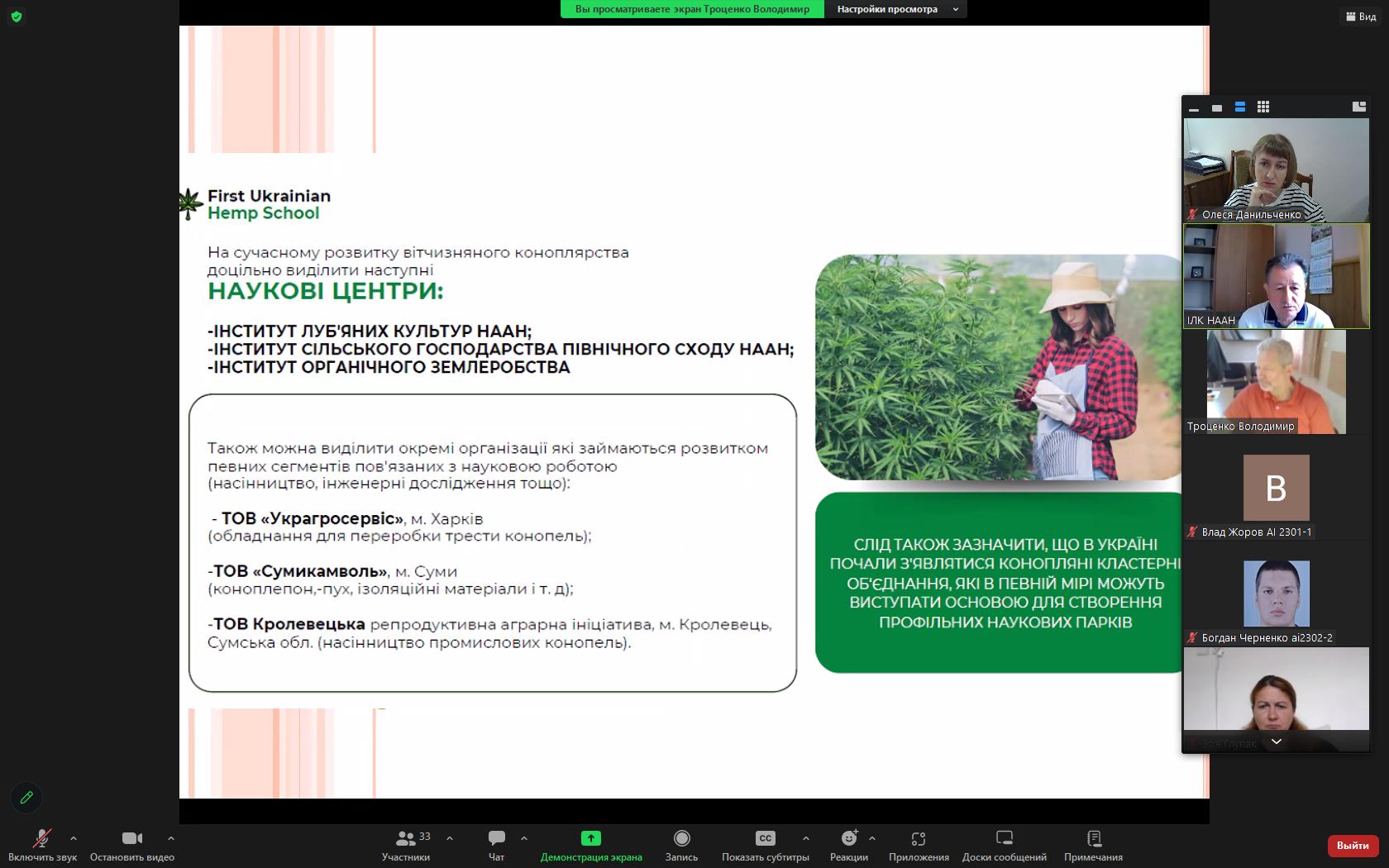The image size is (1389, 868).
Task: Hide thumbnail video panel with minimize-bar icon
Action: tap(1193, 107)
